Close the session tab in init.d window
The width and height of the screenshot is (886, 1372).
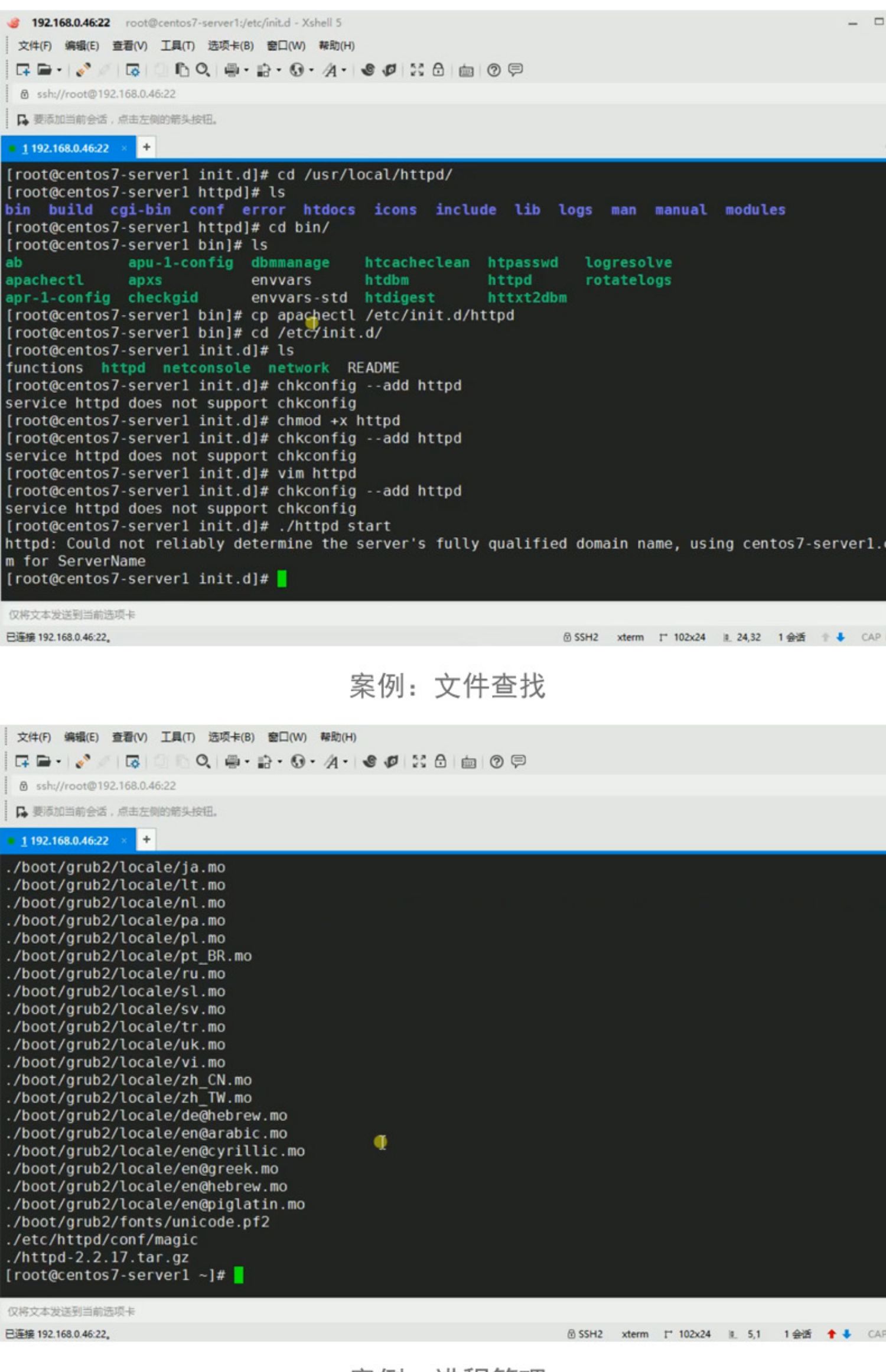coord(124,148)
